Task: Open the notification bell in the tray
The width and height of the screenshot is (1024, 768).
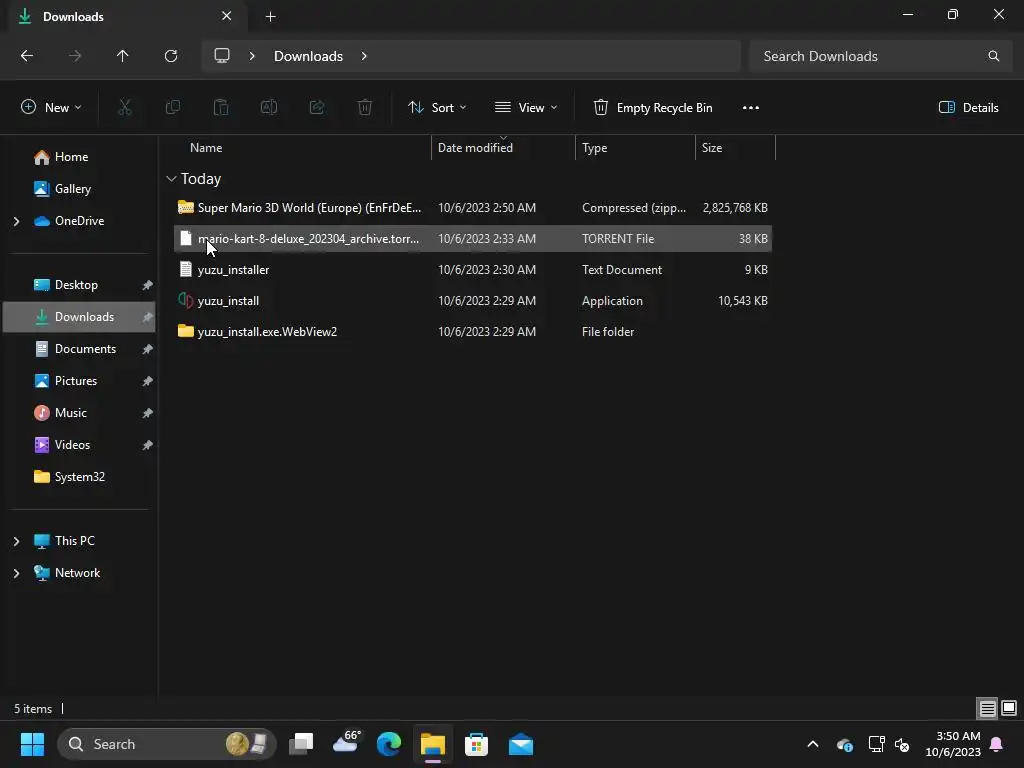Action: [997, 744]
